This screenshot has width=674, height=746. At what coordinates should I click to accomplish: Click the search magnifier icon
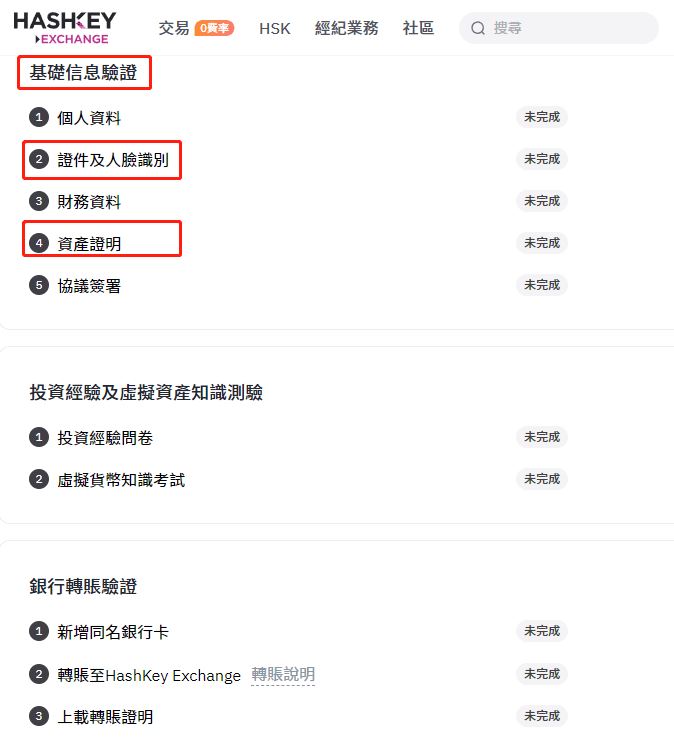[478, 28]
